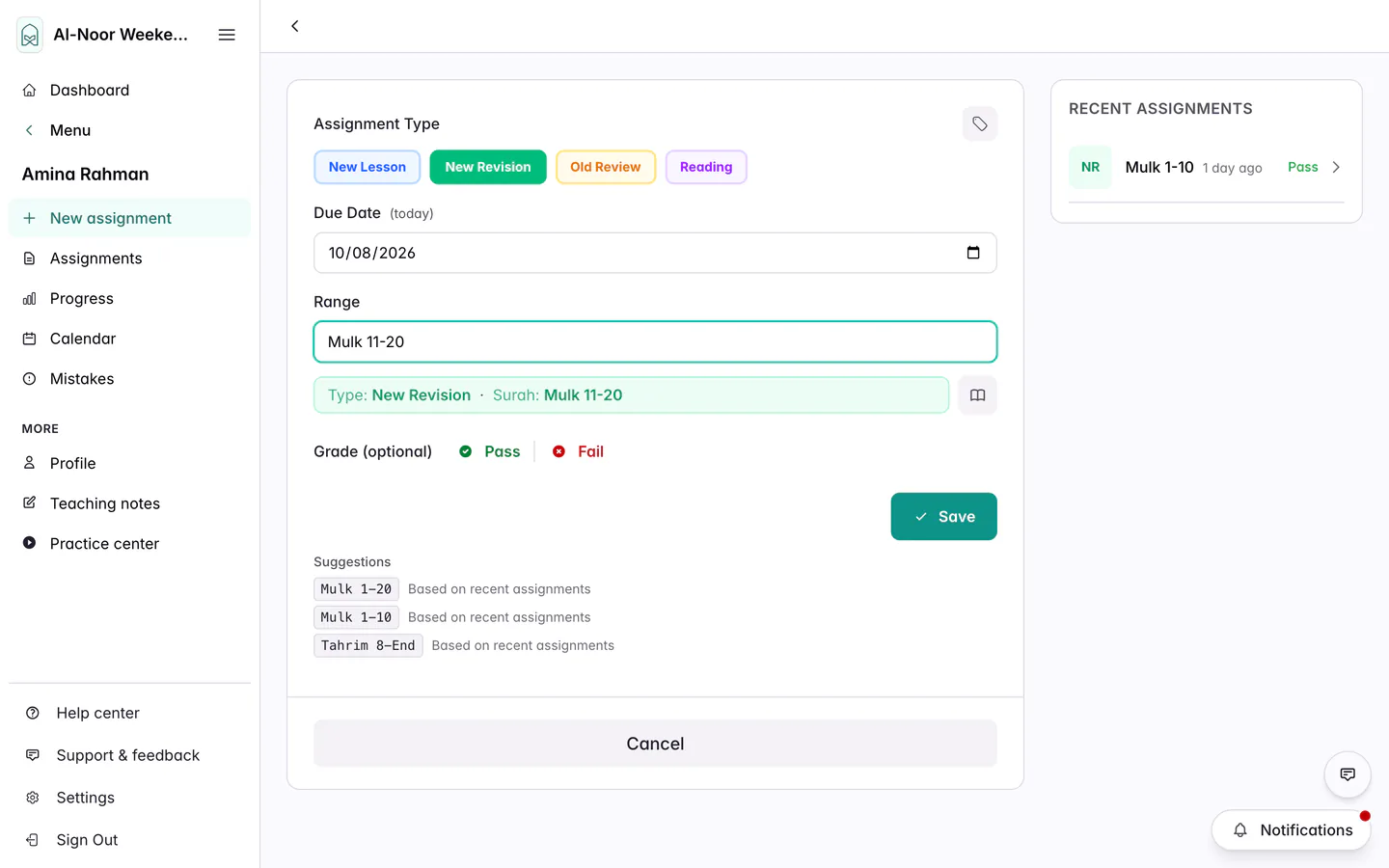The image size is (1389, 868).
Task: Apply suggestion Tahrim 8–End
Action: point(368,645)
